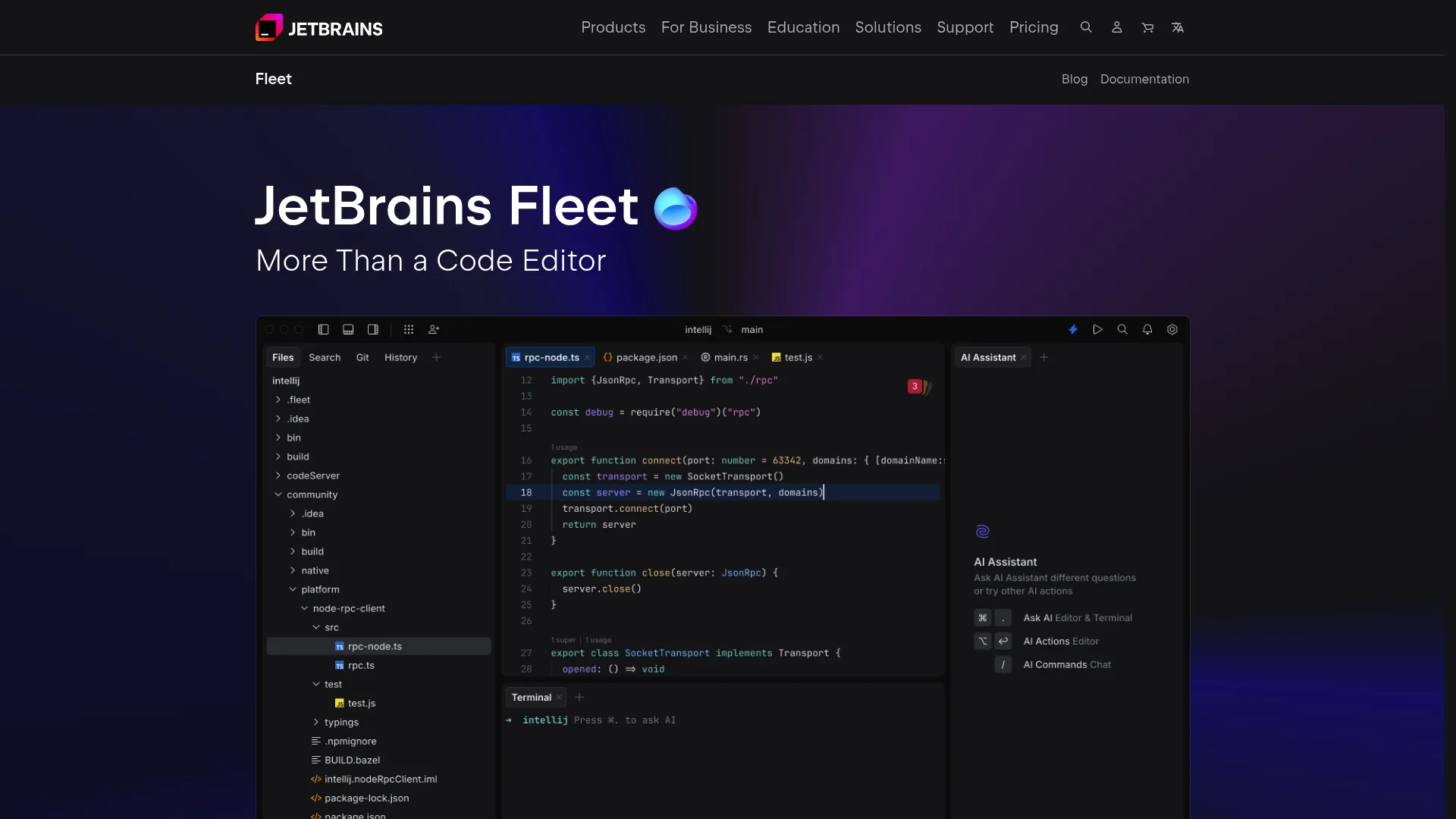Click AI Commands Chat shortcut row
This screenshot has width=1456, height=819.
tap(1053, 665)
